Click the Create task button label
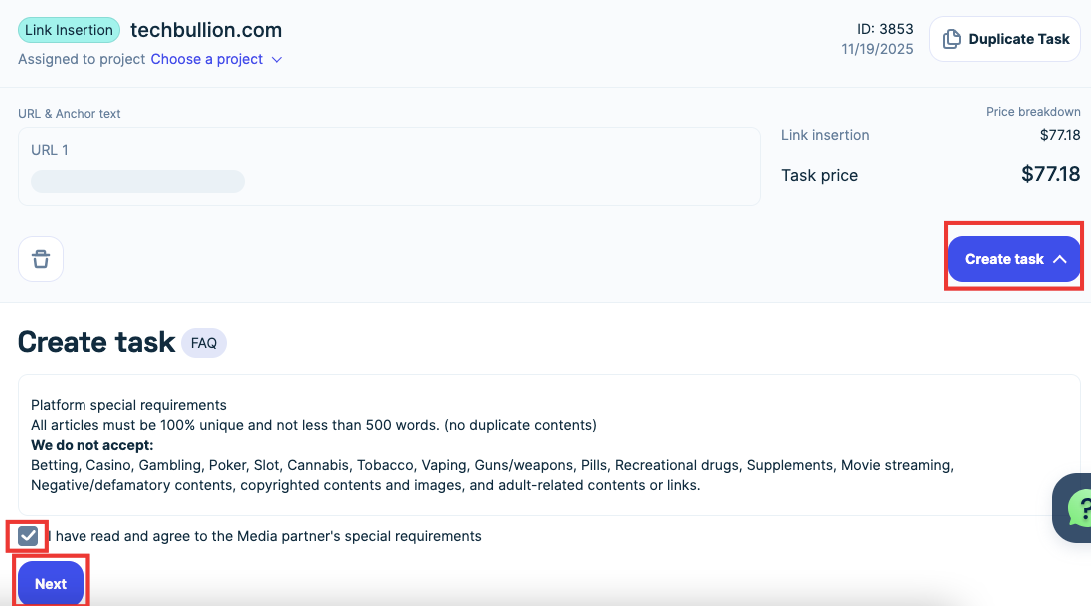The width and height of the screenshot is (1091, 606). (1004, 259)
